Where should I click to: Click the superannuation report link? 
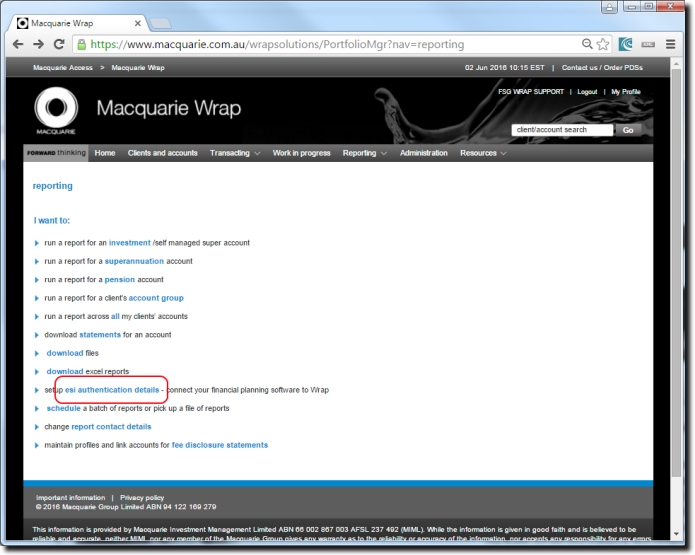point(134,262)
